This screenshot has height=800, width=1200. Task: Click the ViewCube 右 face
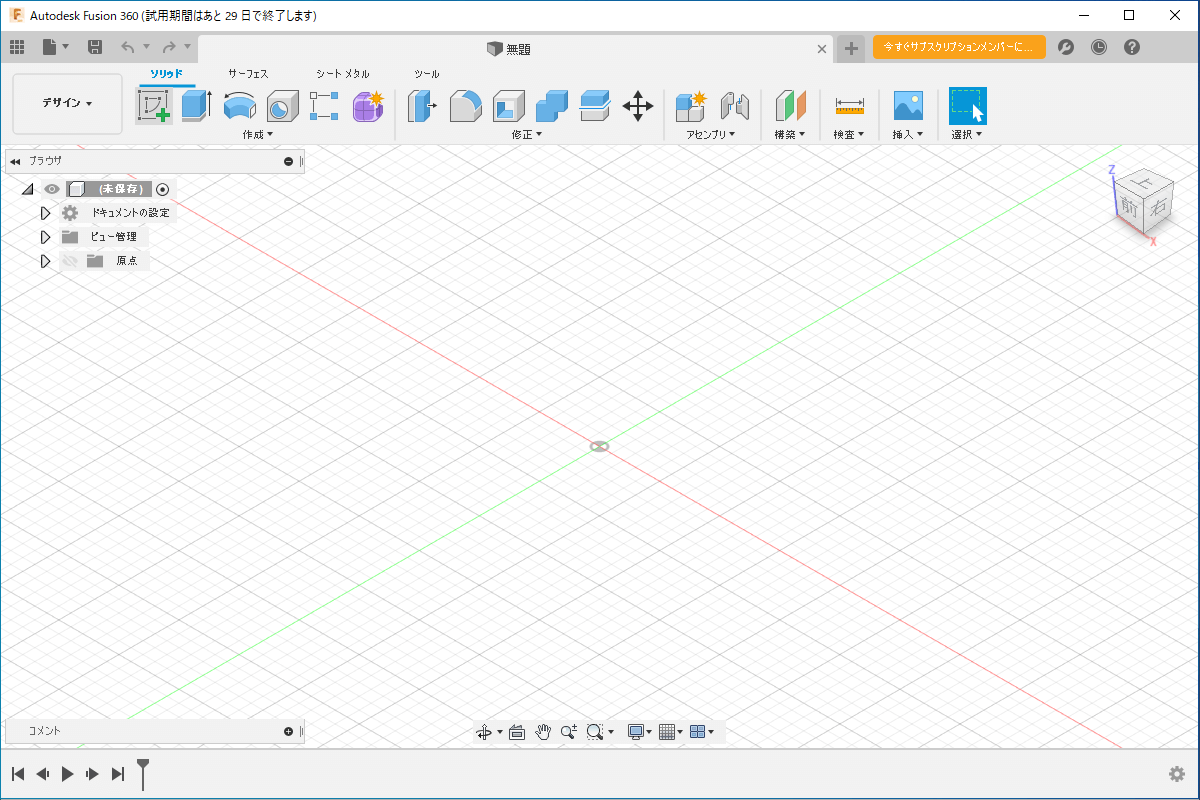(1158, 207)
